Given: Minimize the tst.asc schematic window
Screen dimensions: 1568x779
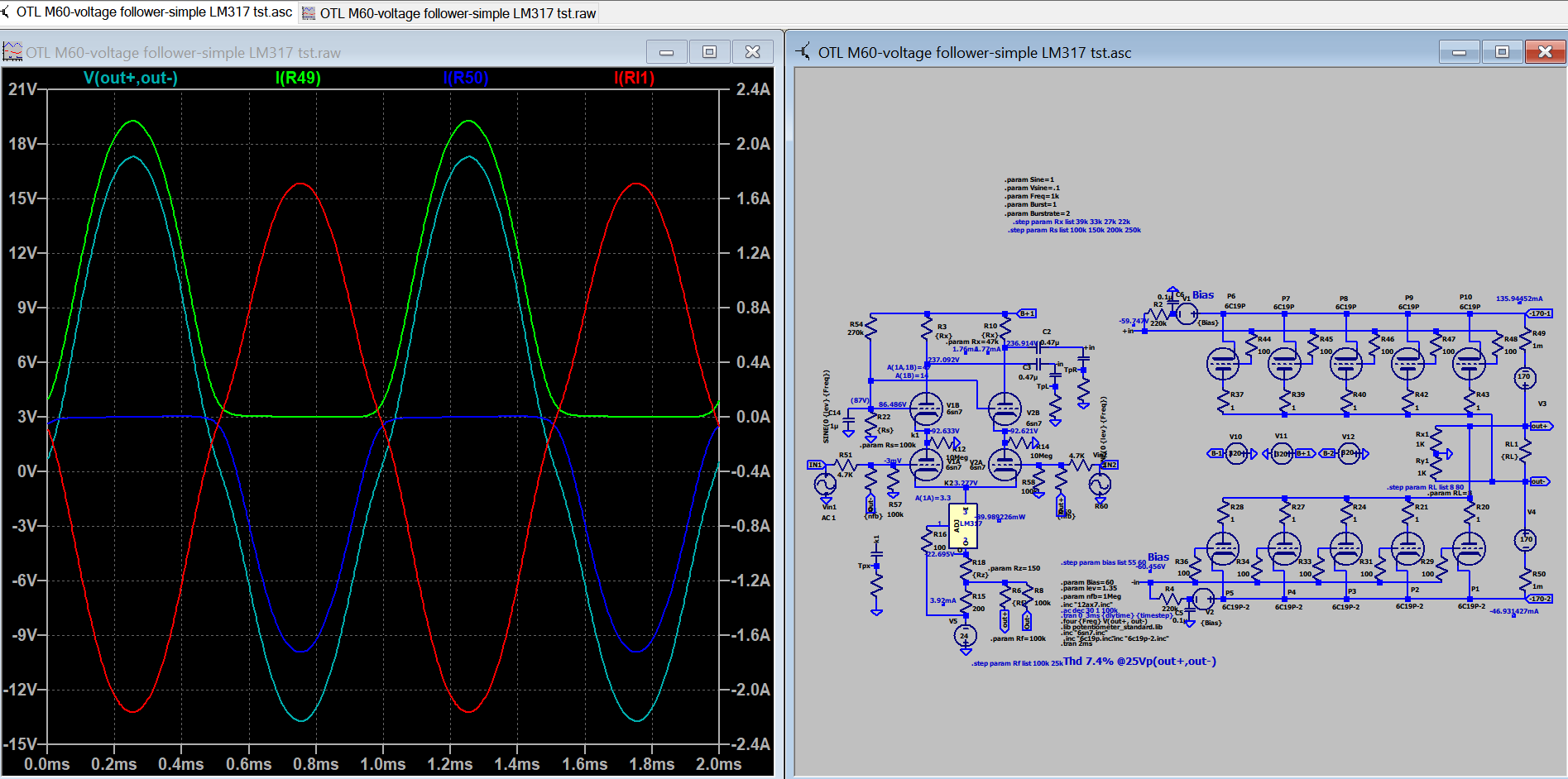Looking at the screenshot, I should (x=1459, y=52).
